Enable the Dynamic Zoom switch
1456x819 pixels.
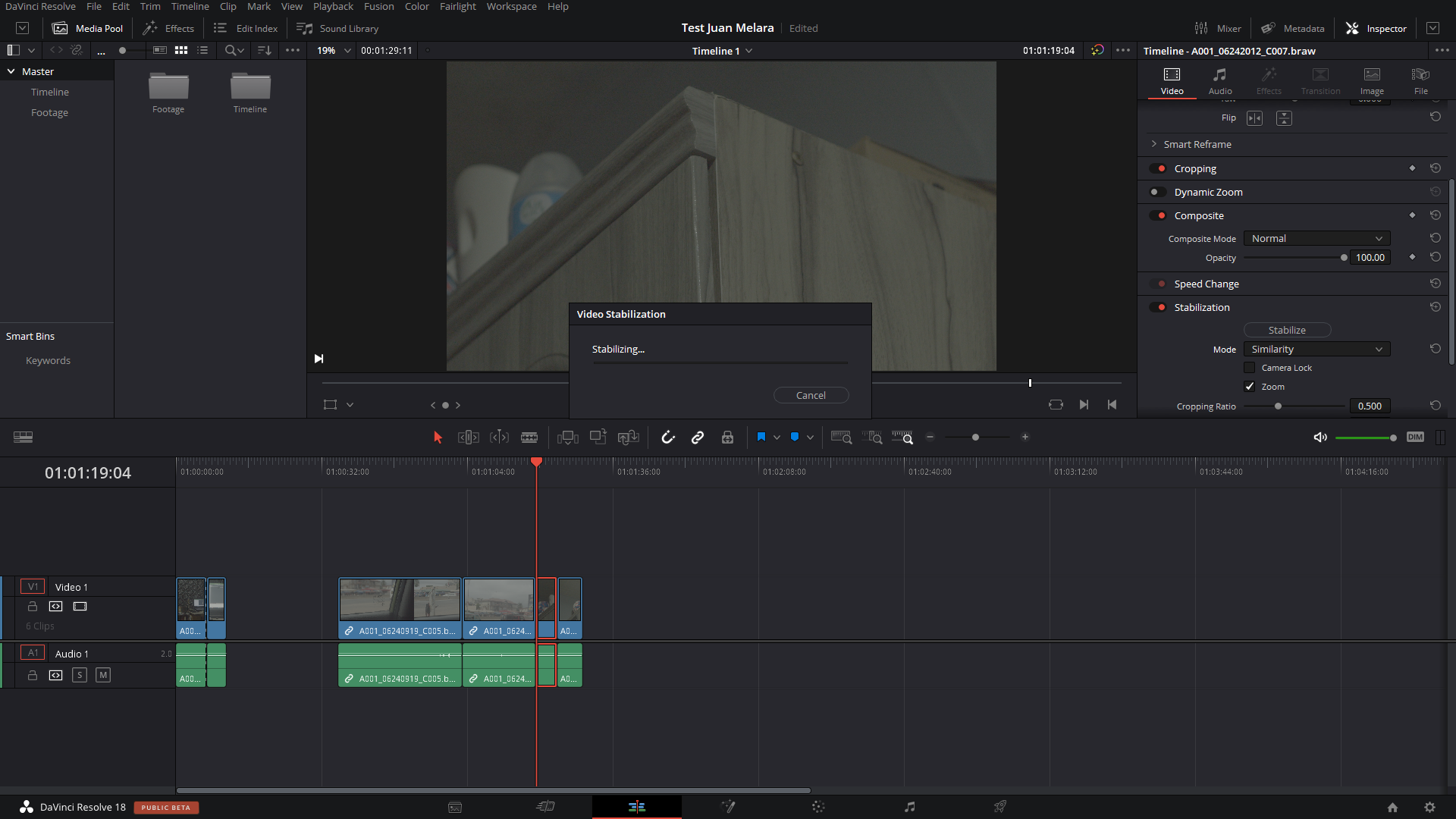pyautogui.click(x=1158, y=192)
